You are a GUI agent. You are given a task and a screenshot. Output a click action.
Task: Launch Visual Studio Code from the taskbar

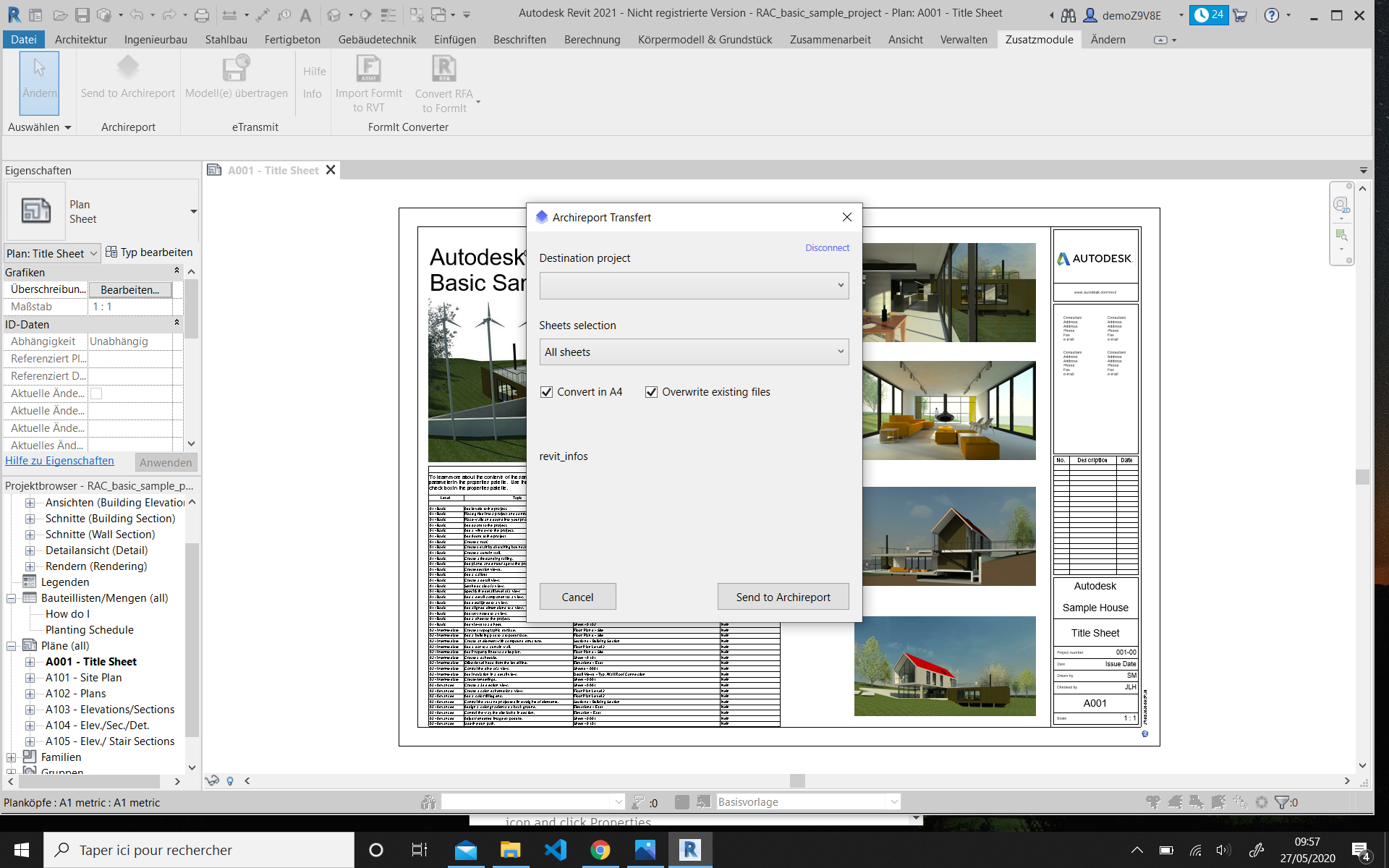[555, 849]
